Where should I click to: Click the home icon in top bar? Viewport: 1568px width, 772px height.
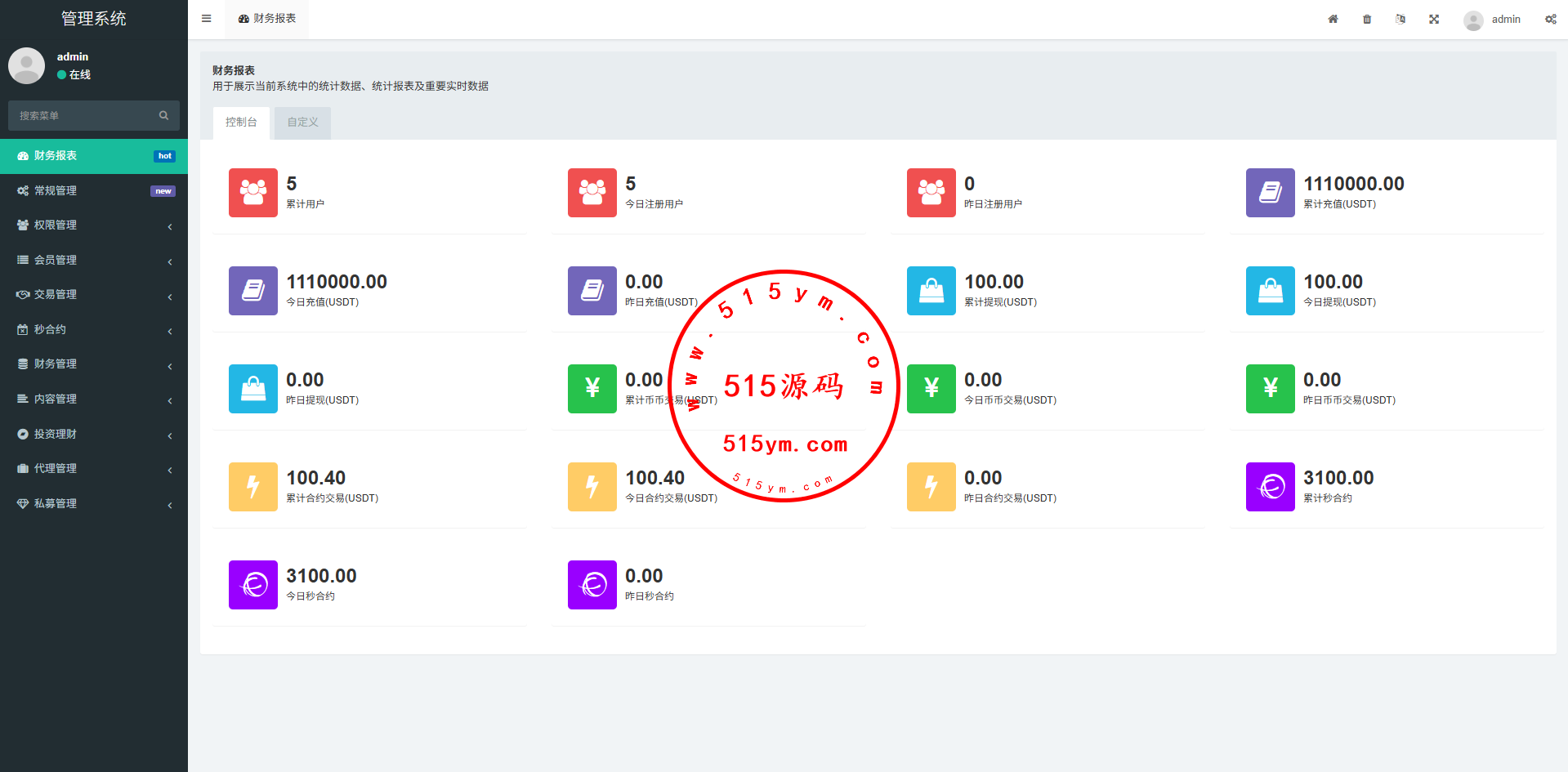coord(1333,19)
